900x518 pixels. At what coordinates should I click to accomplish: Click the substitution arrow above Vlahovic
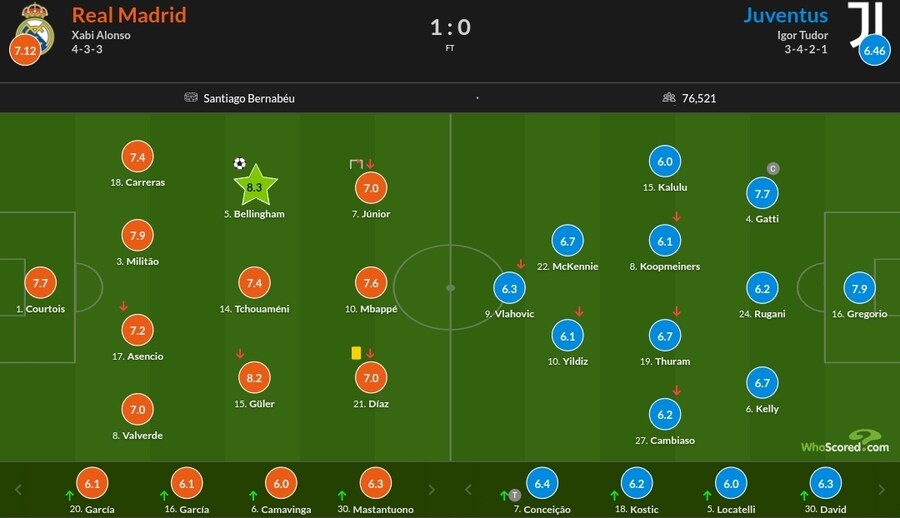click(x=521, y=264)
